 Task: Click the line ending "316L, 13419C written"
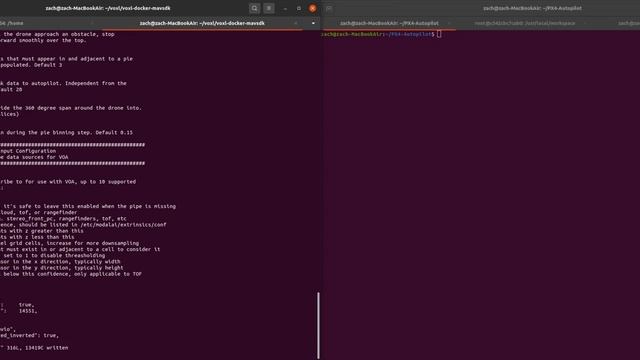[34, 348]
